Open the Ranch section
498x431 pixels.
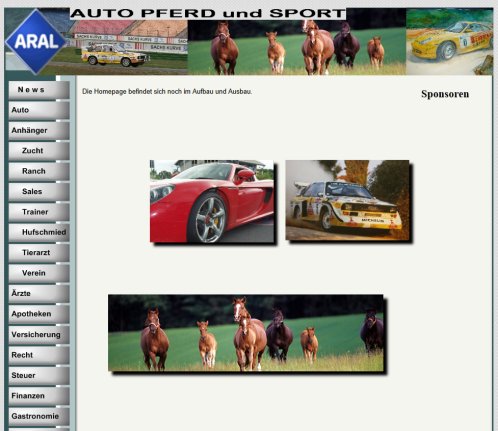point(39,171)
